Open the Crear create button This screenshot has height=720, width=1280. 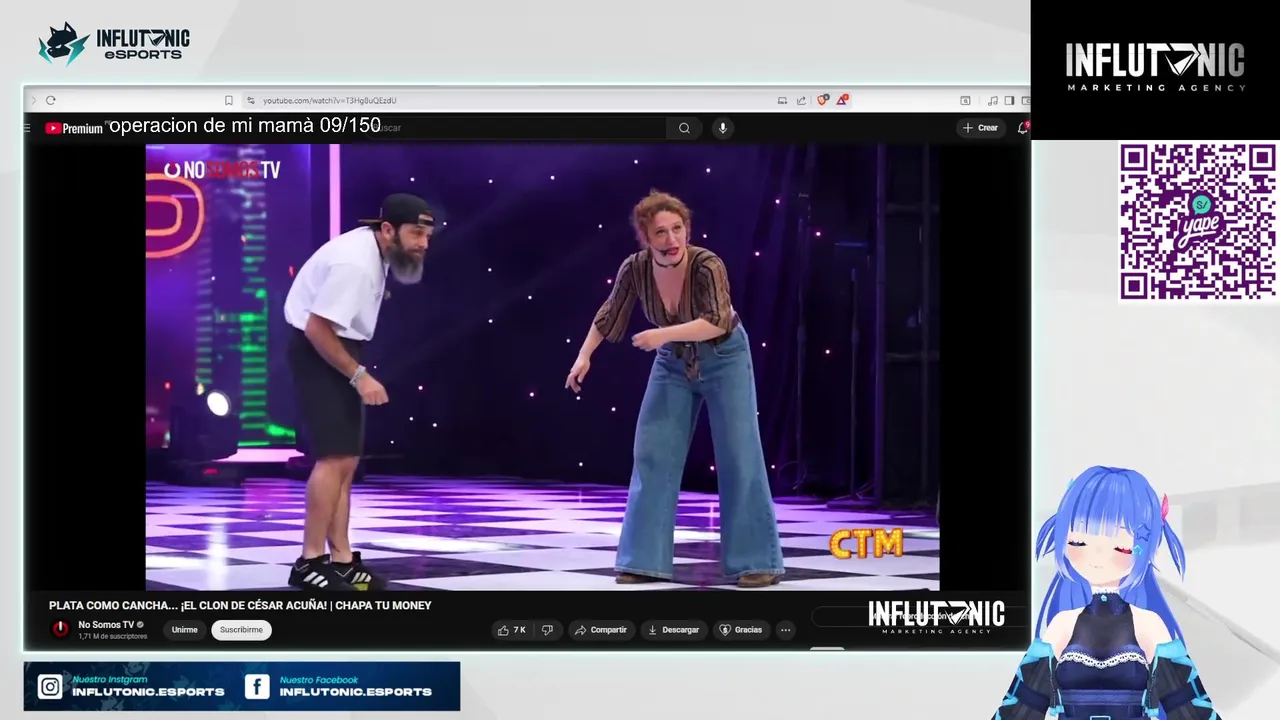point(980,128)
